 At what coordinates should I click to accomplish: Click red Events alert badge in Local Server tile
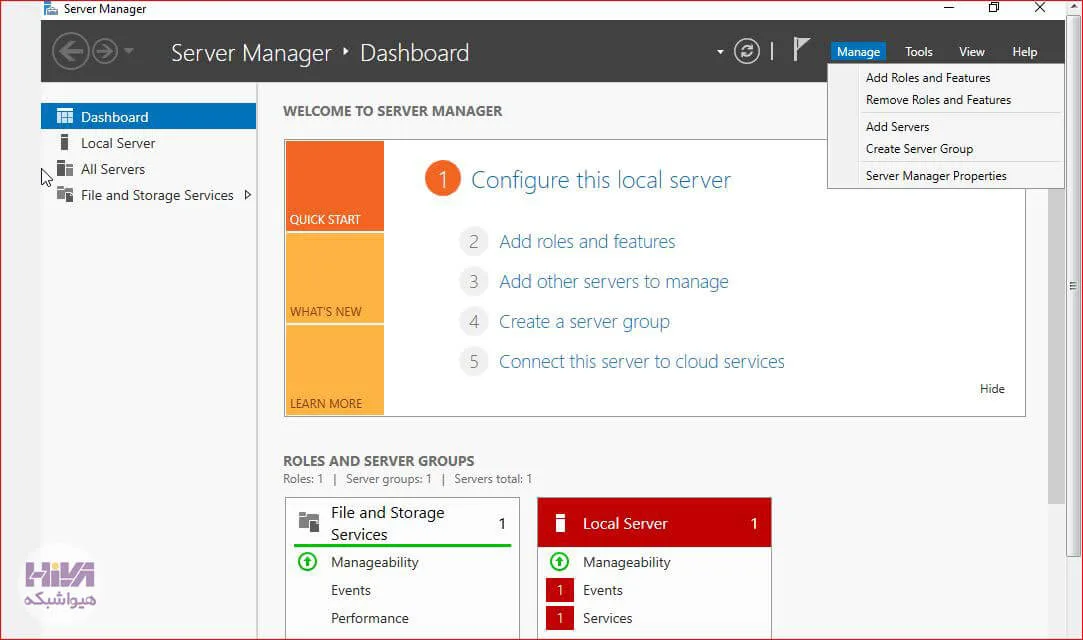(x=559, y=590)
